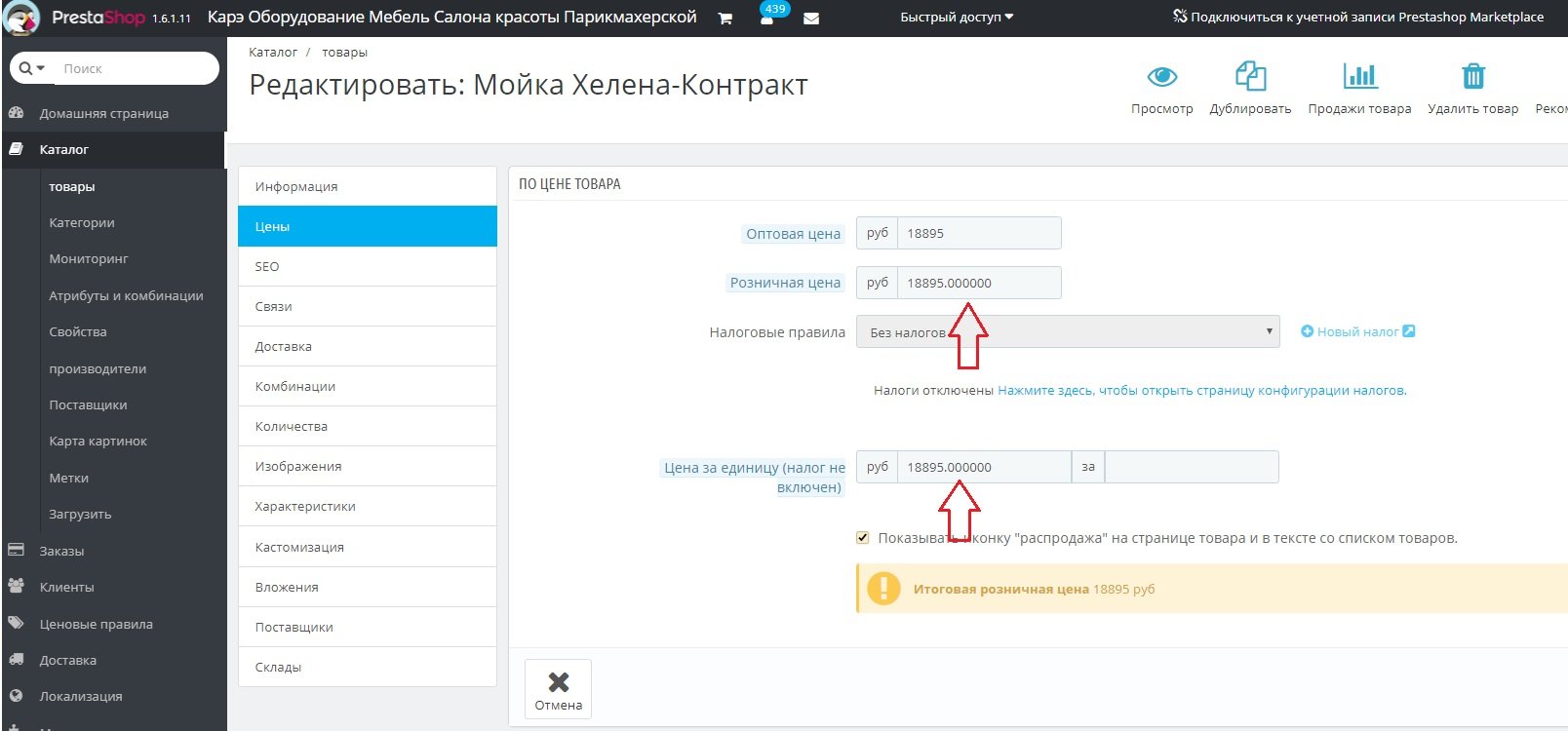This screenshot has width=1568, height=731.
Task: Click the shop name in header
Action: click(452, 17)
